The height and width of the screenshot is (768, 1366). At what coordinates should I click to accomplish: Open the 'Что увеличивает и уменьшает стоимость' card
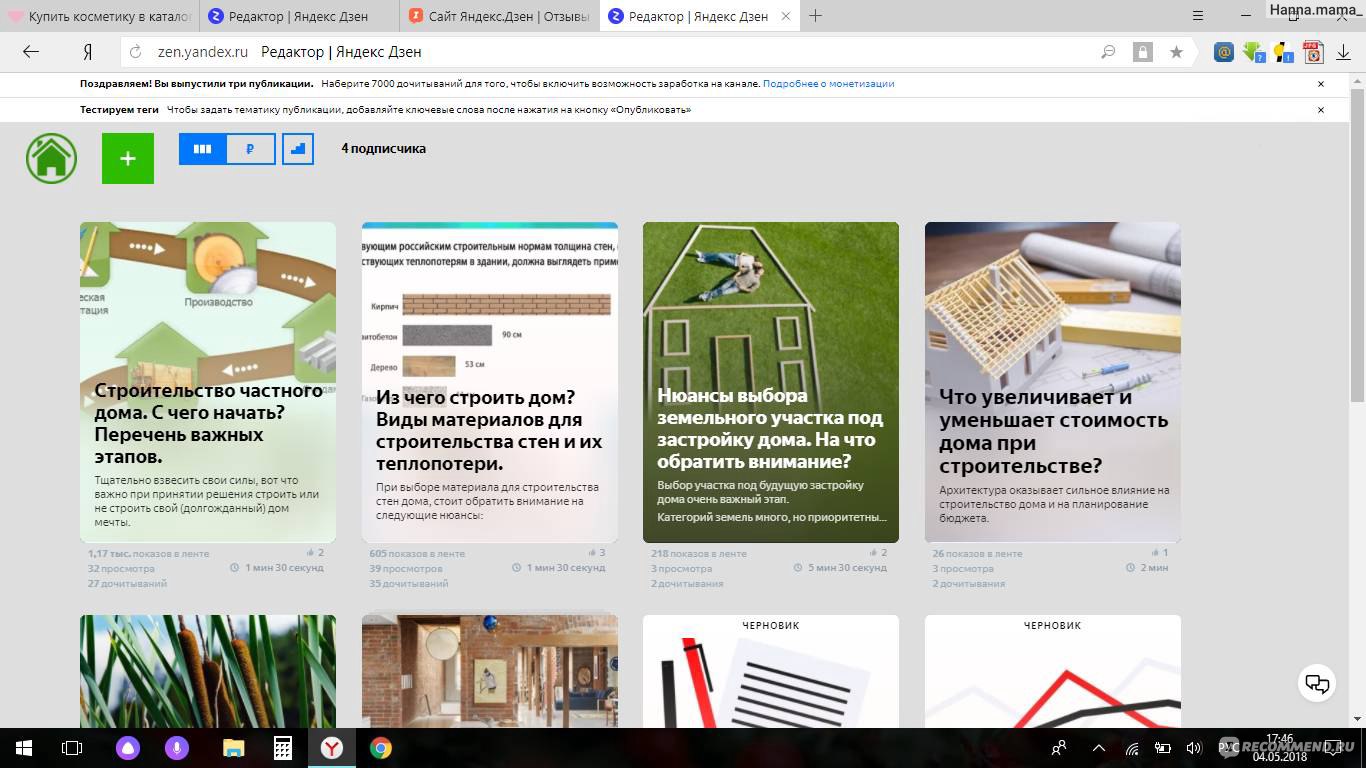1053,382
